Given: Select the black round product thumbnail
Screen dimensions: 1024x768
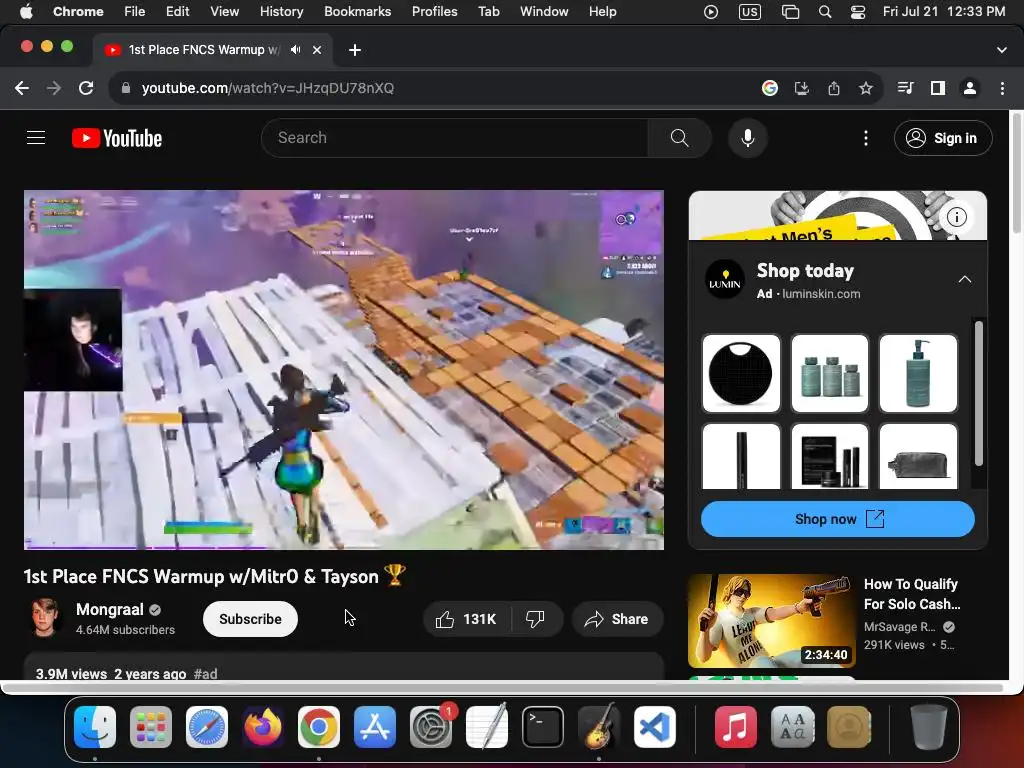Looking at the screenshot, I should [x=741, y=374].
